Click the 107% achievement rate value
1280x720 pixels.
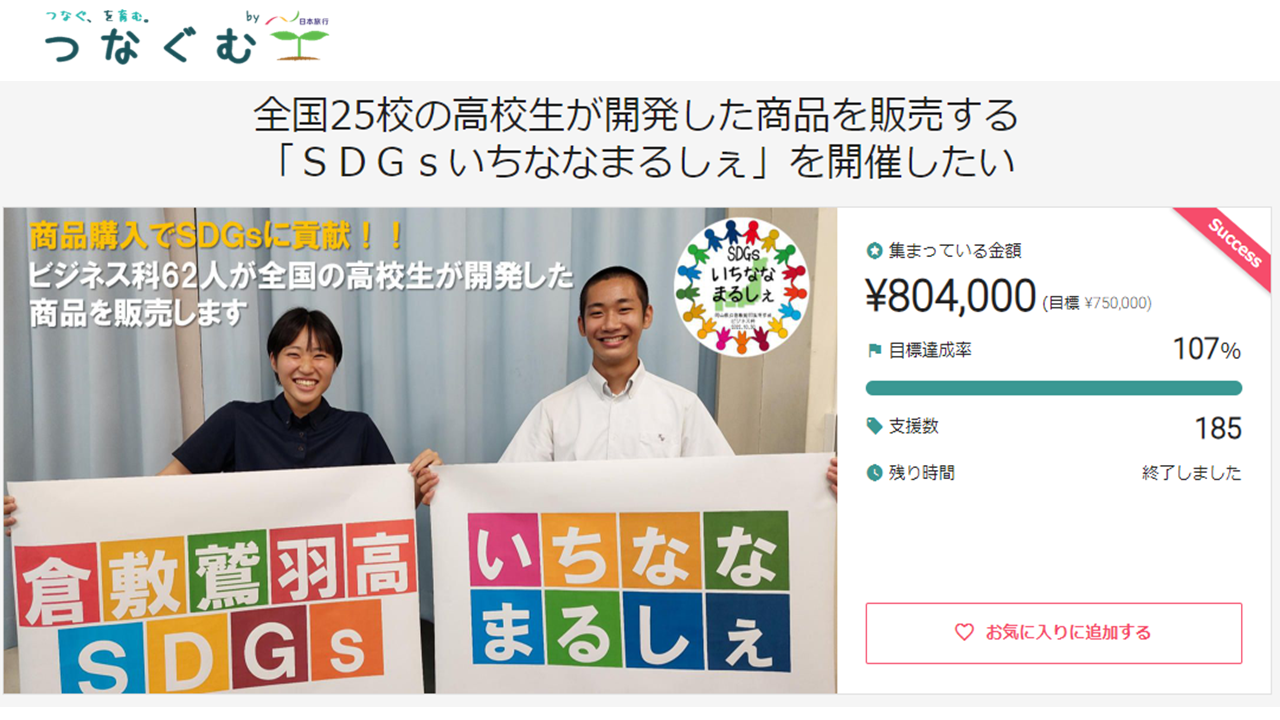tap(1207, 350)
